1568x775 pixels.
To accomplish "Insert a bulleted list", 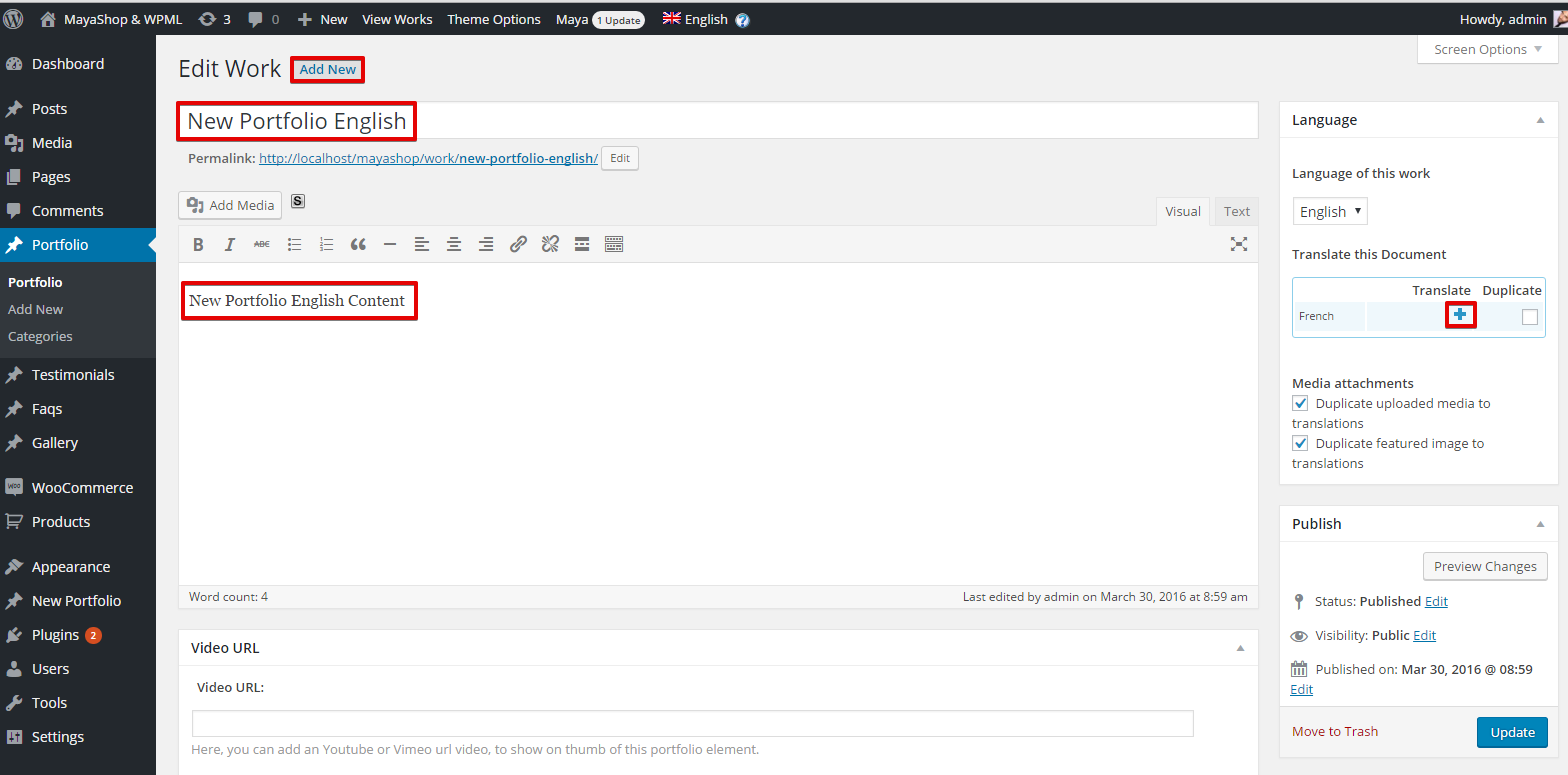I will coord(294,244).
